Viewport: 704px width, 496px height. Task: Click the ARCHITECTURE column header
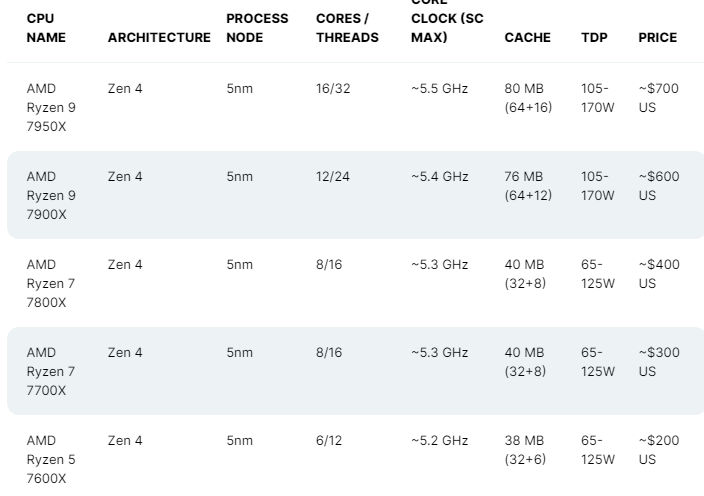coord(159,38)
